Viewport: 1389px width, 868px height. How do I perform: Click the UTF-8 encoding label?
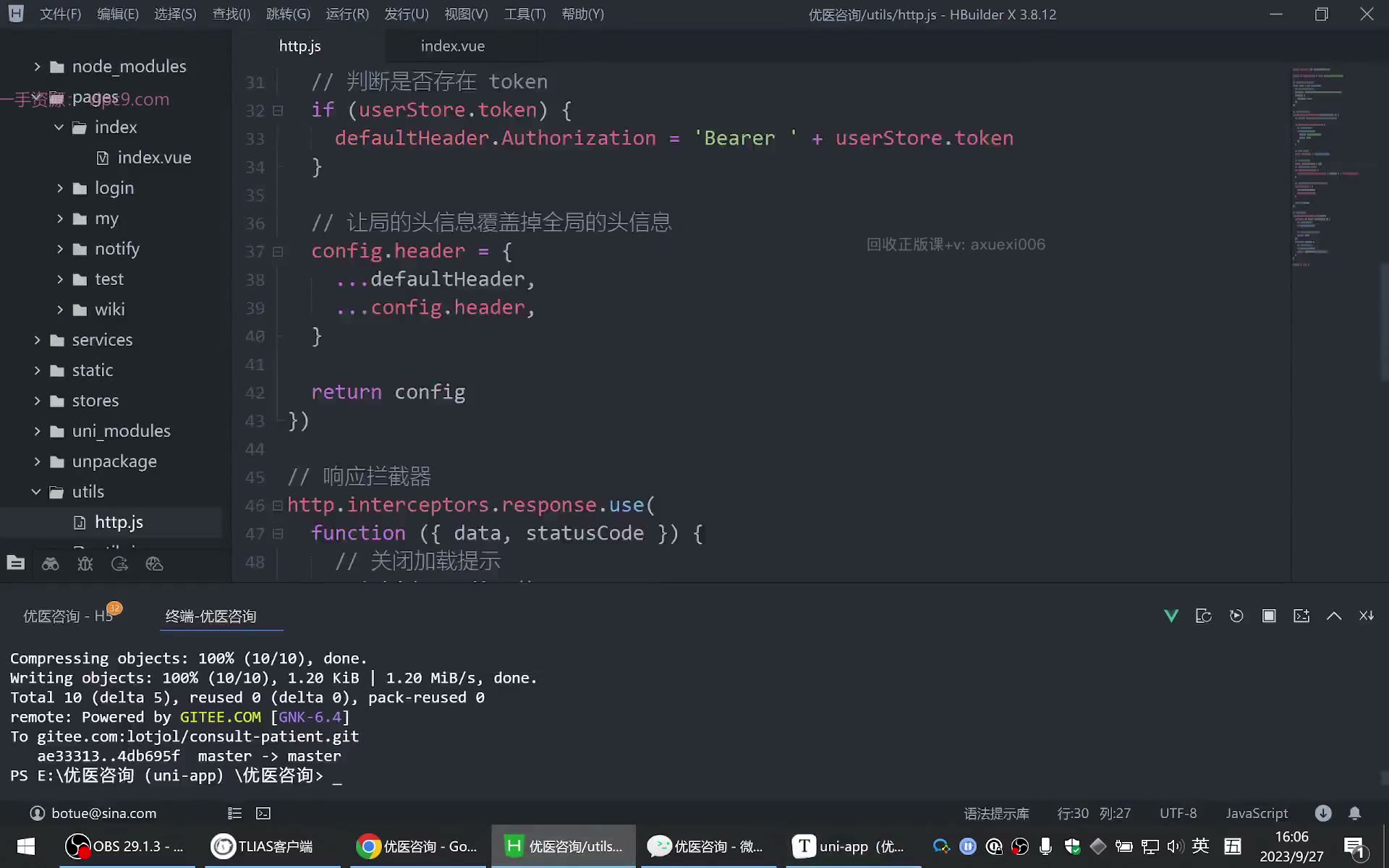click(x=1178, y=813)
